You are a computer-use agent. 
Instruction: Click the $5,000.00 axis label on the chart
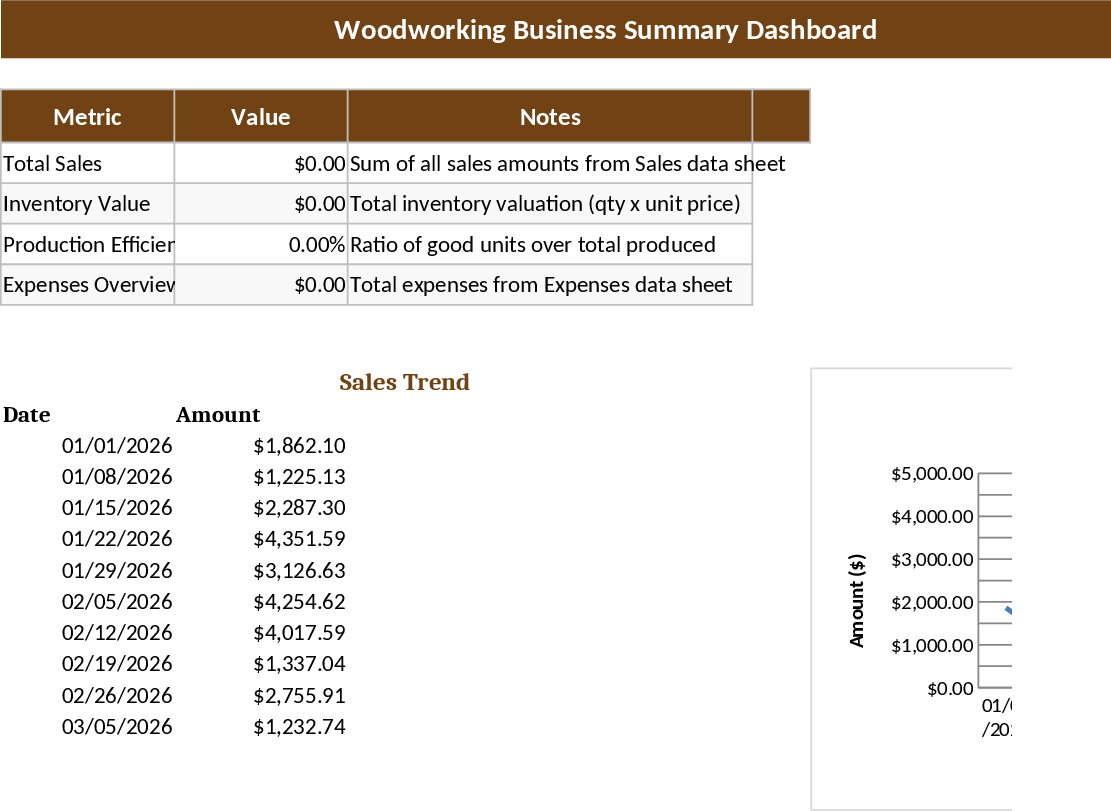(932, 472)
